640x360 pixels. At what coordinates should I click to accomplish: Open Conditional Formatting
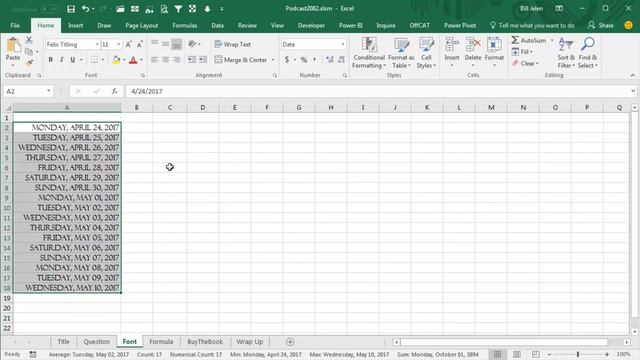(369, 53)
